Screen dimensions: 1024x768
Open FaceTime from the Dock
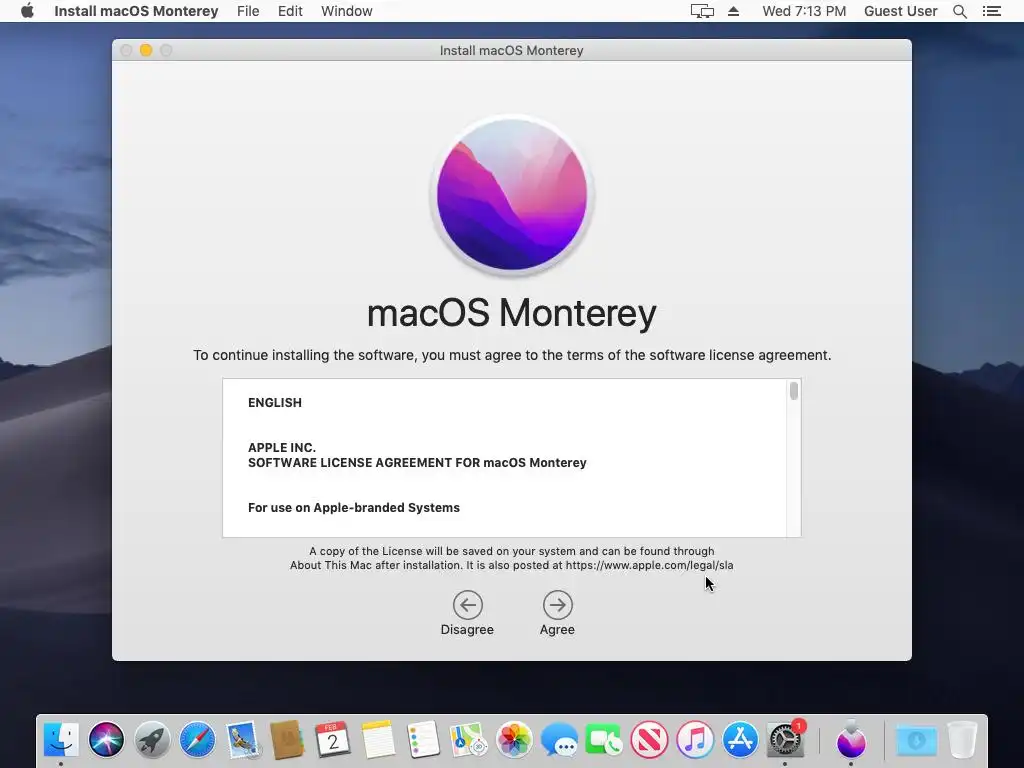tap(604, 740)
